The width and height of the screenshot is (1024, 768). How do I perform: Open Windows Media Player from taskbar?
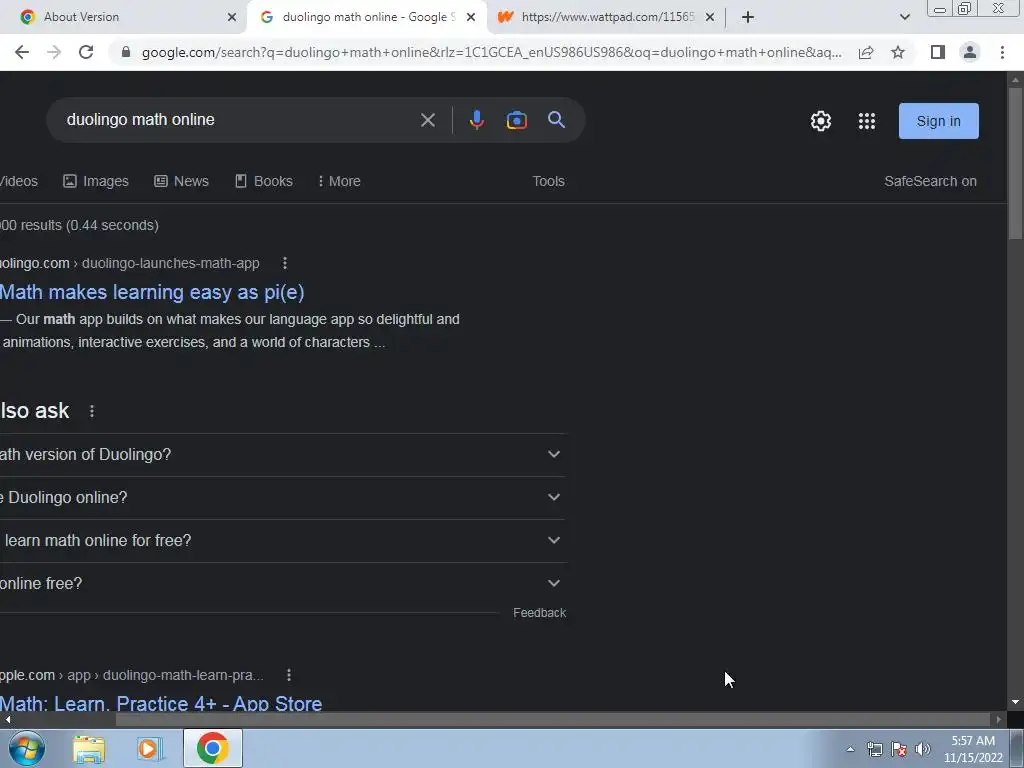click(150, 749)
